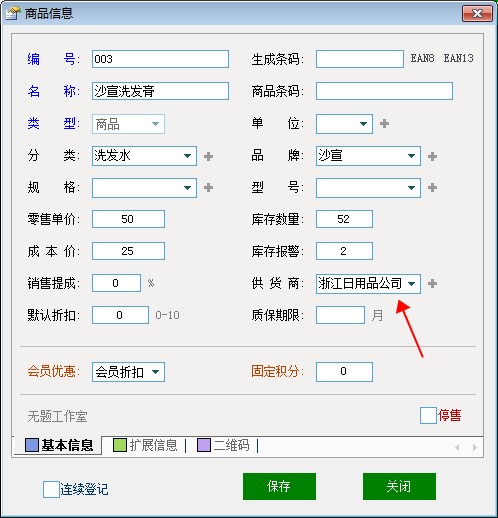498x518 pixels.
Task: Add new category via 分类 plus icon
Action: (x=208, y=156)
